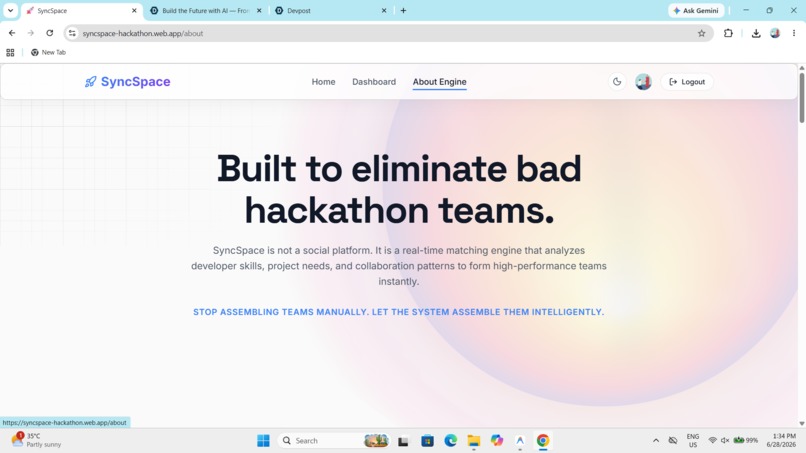The height and width of the screenshot is (453, 806).
Task: Click the volume speaker tray icon
Action: pyautogui.click(x=725, y=441)
